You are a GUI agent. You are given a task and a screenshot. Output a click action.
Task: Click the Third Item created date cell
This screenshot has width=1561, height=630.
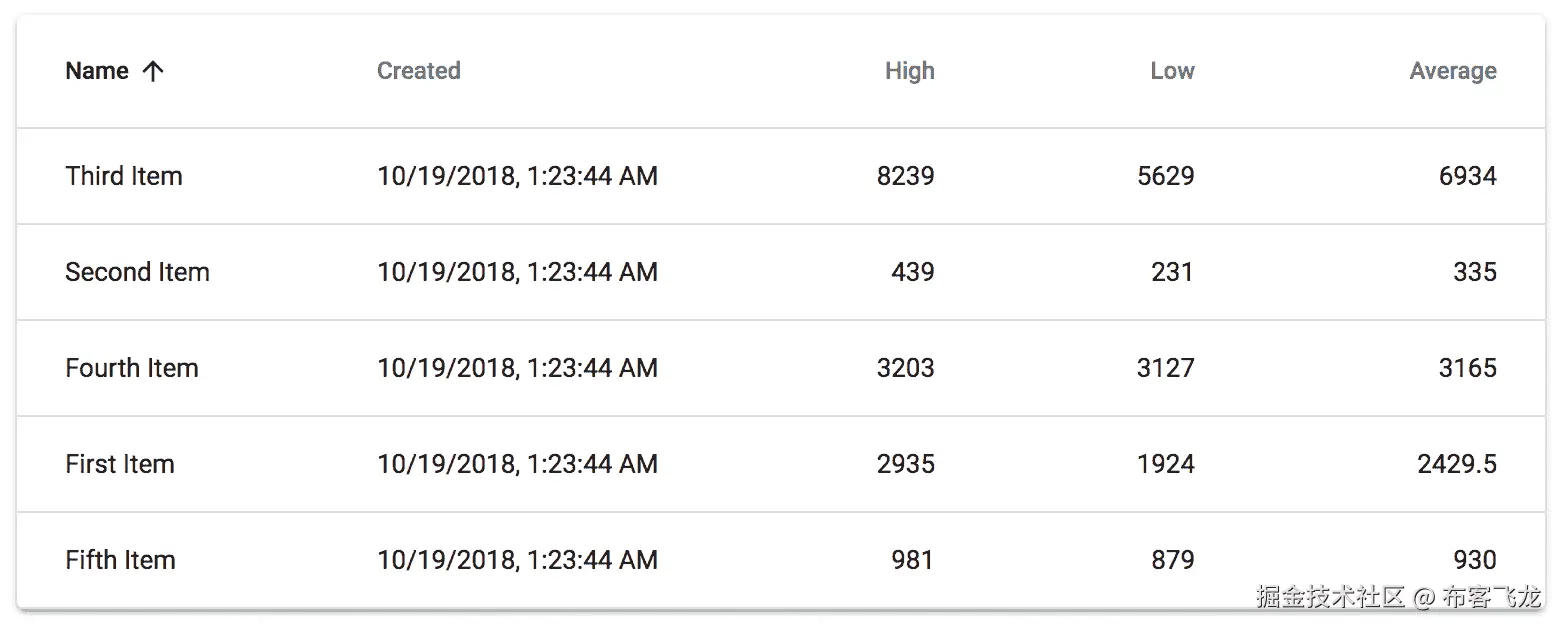click(517, 176)
